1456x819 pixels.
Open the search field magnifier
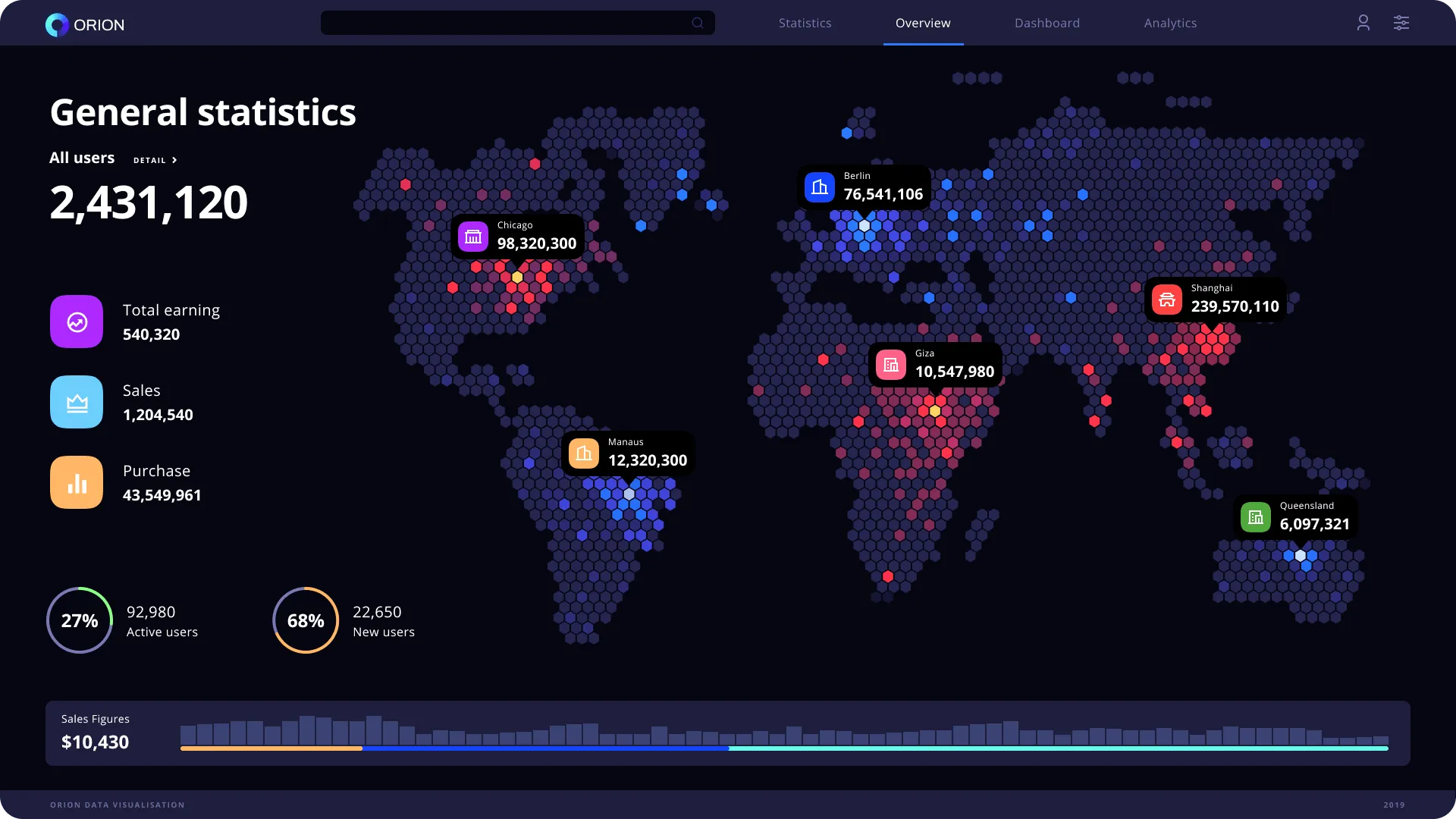[x=698, y=23]
